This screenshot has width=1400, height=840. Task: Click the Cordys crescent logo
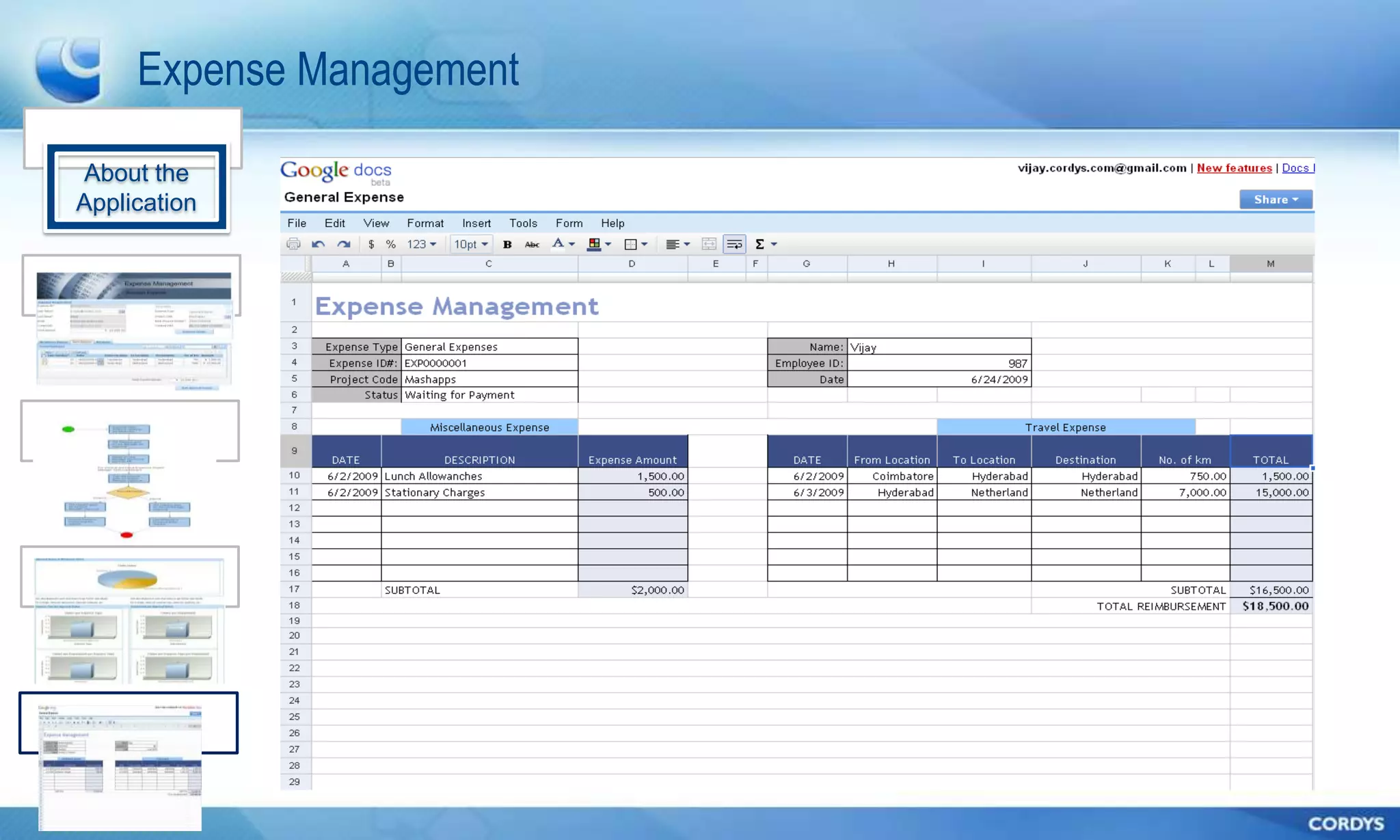tap(68, 70)
